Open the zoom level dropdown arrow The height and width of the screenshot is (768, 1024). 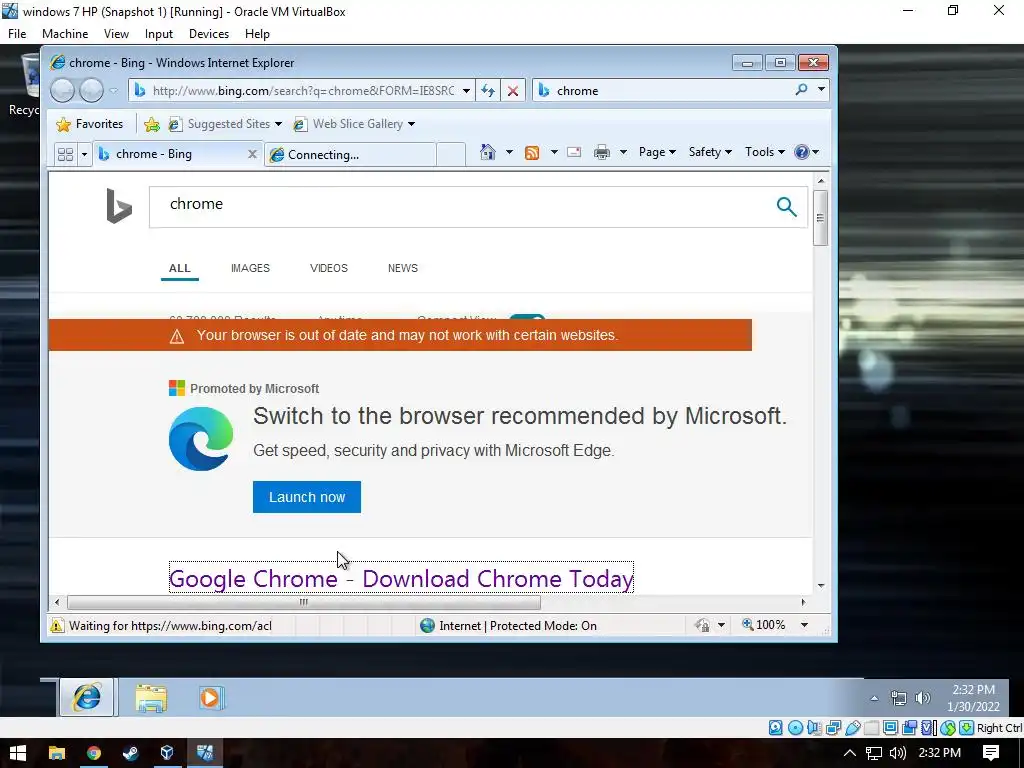click(805, 625)
